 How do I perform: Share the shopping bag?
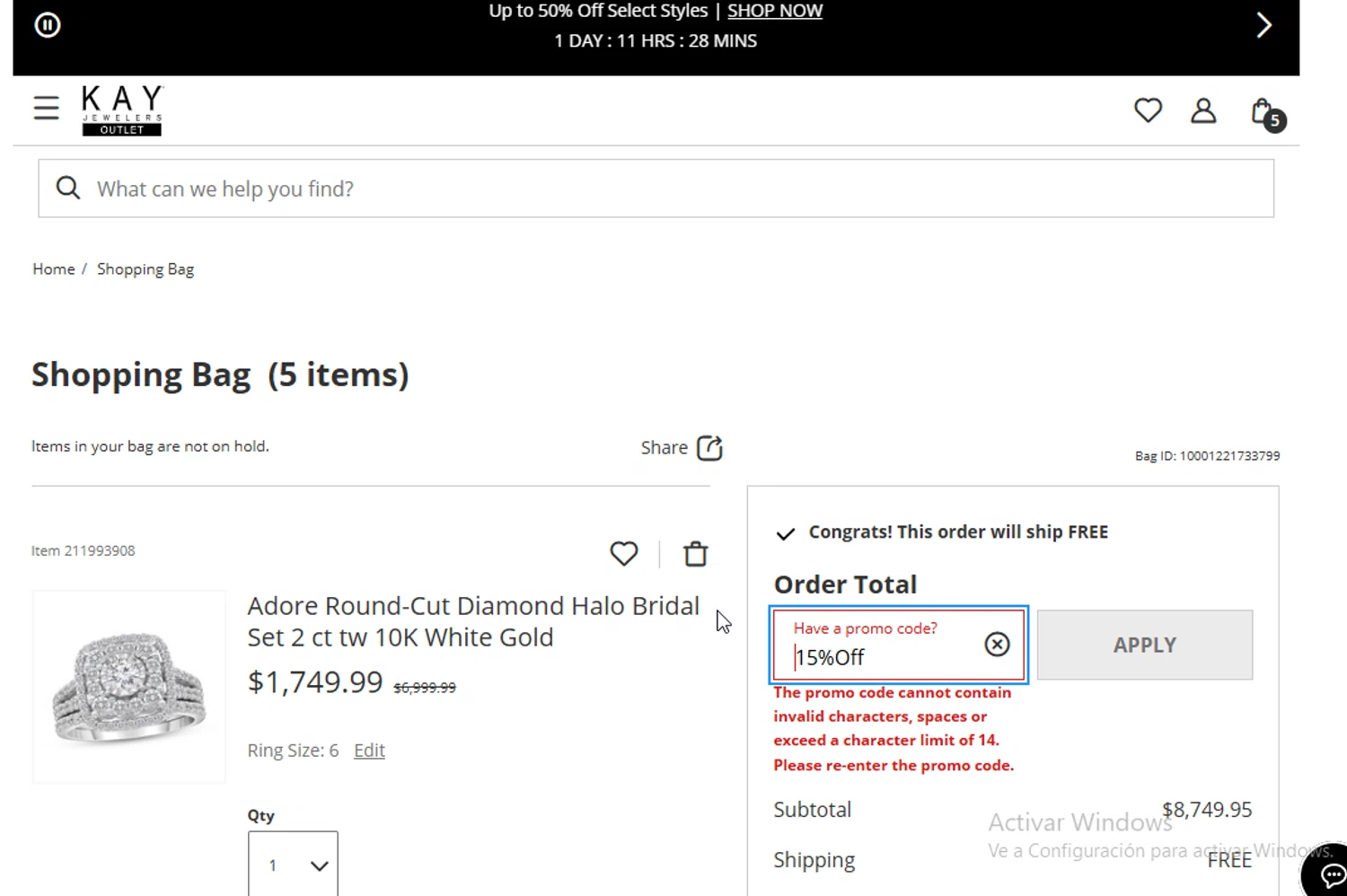(682, 448)
